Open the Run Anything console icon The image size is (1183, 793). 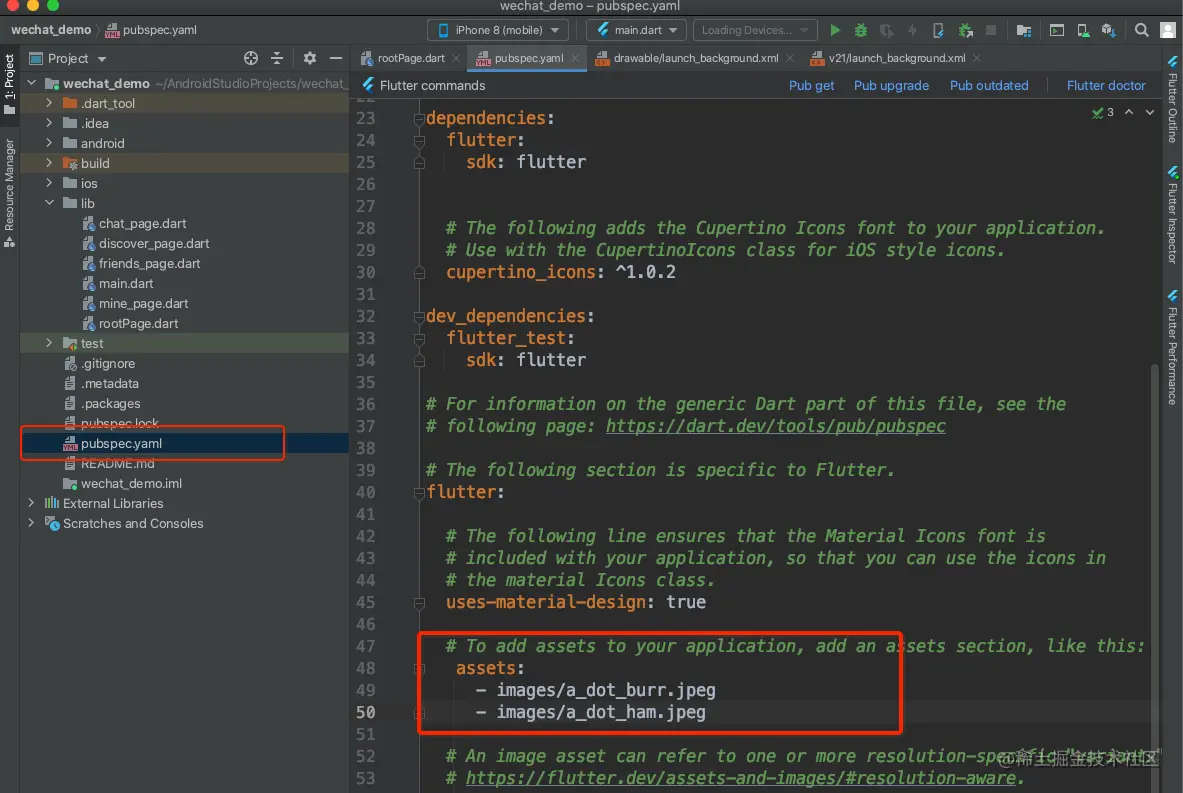coord(1057,30)
